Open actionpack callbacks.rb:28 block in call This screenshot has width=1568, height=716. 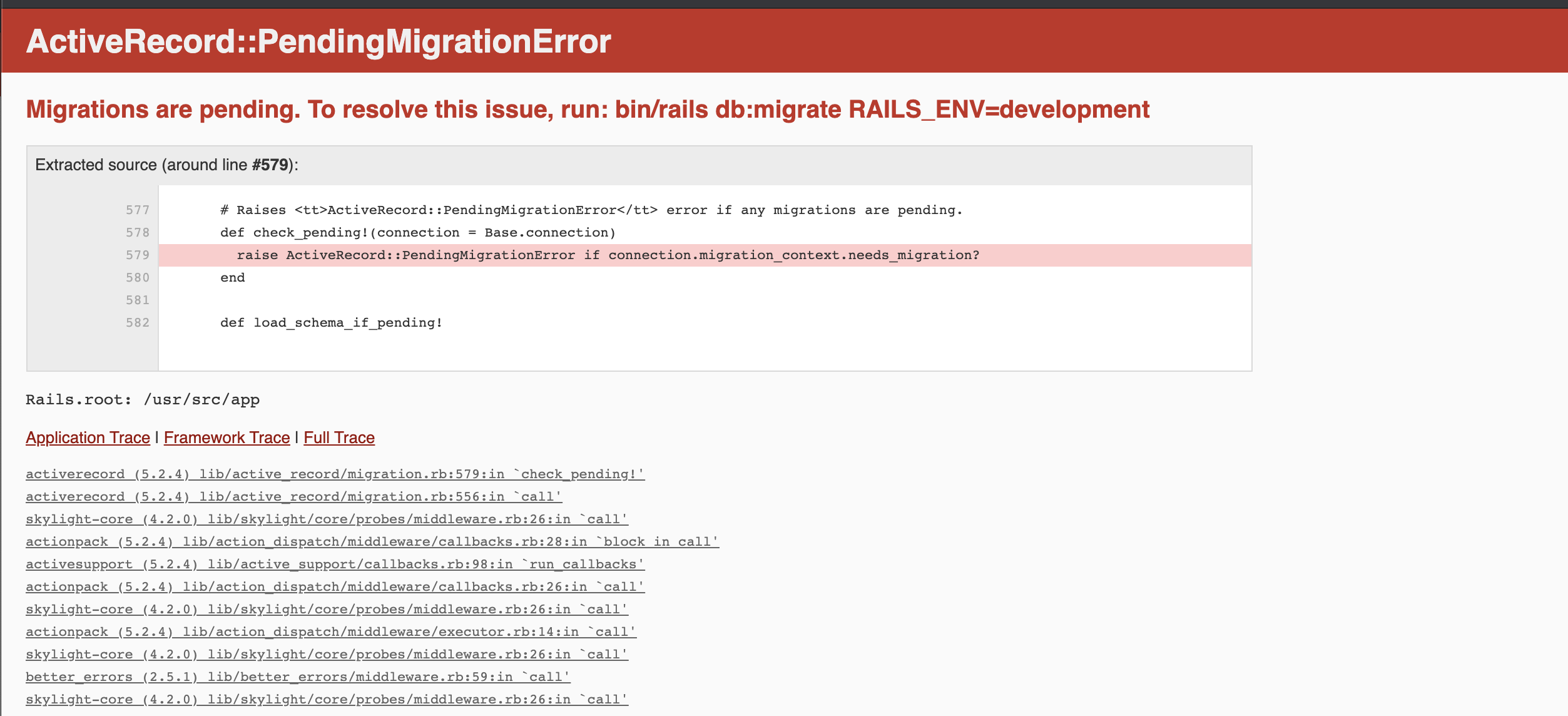coord(371,541)
